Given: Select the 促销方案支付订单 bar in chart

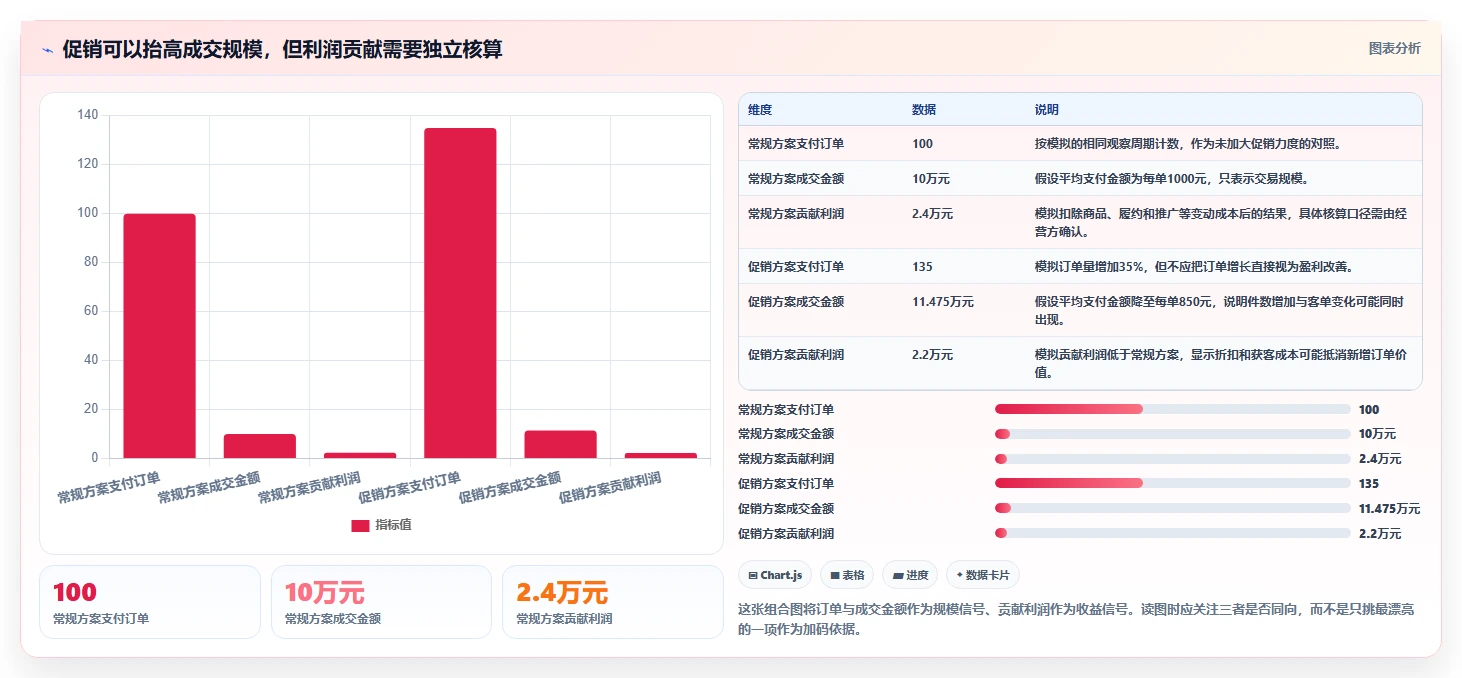Looking at the screenshot, I should pos(460,293).
